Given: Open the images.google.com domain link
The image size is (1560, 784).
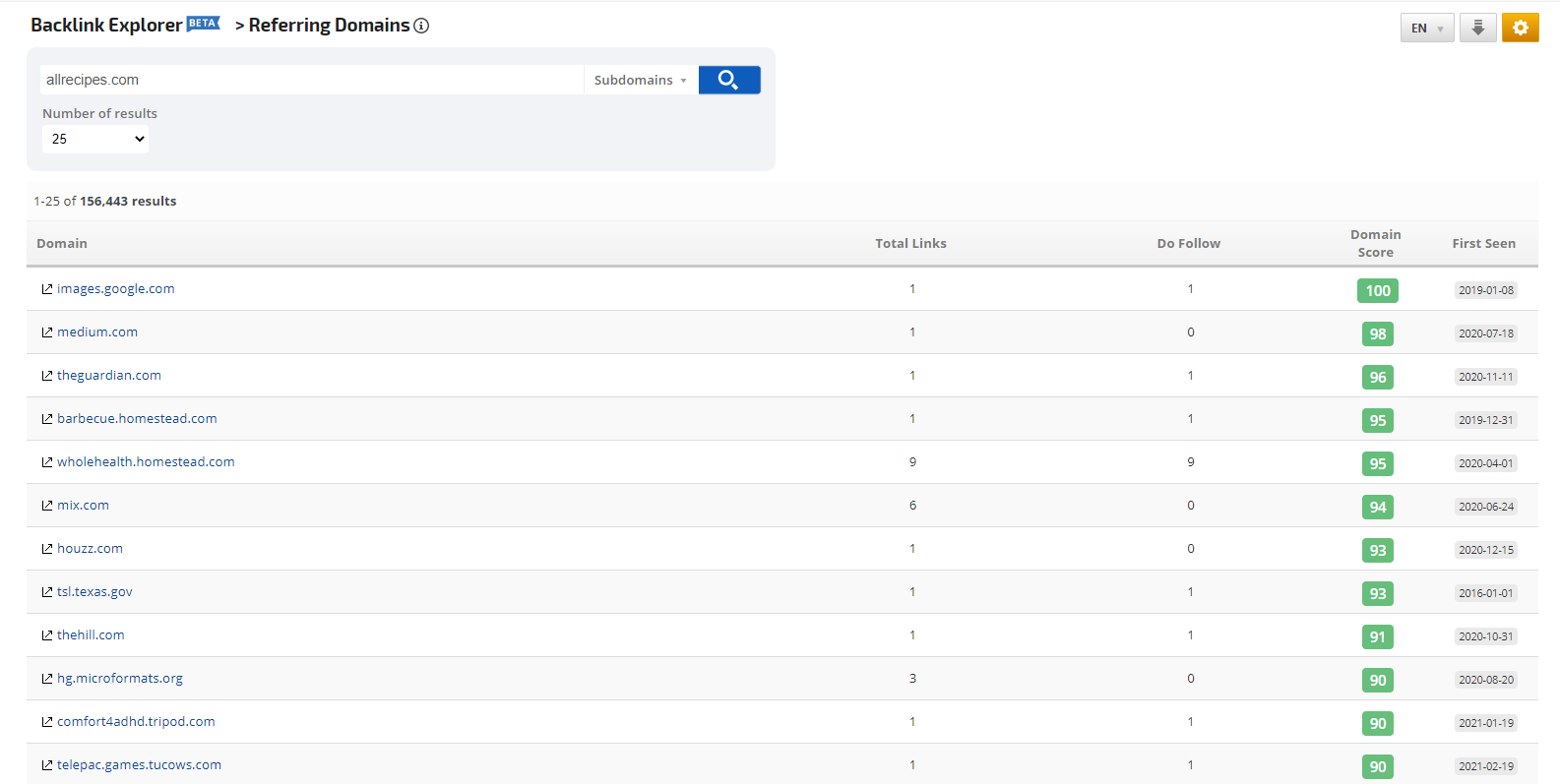Looking at the screenshot, I should [115, 288].
